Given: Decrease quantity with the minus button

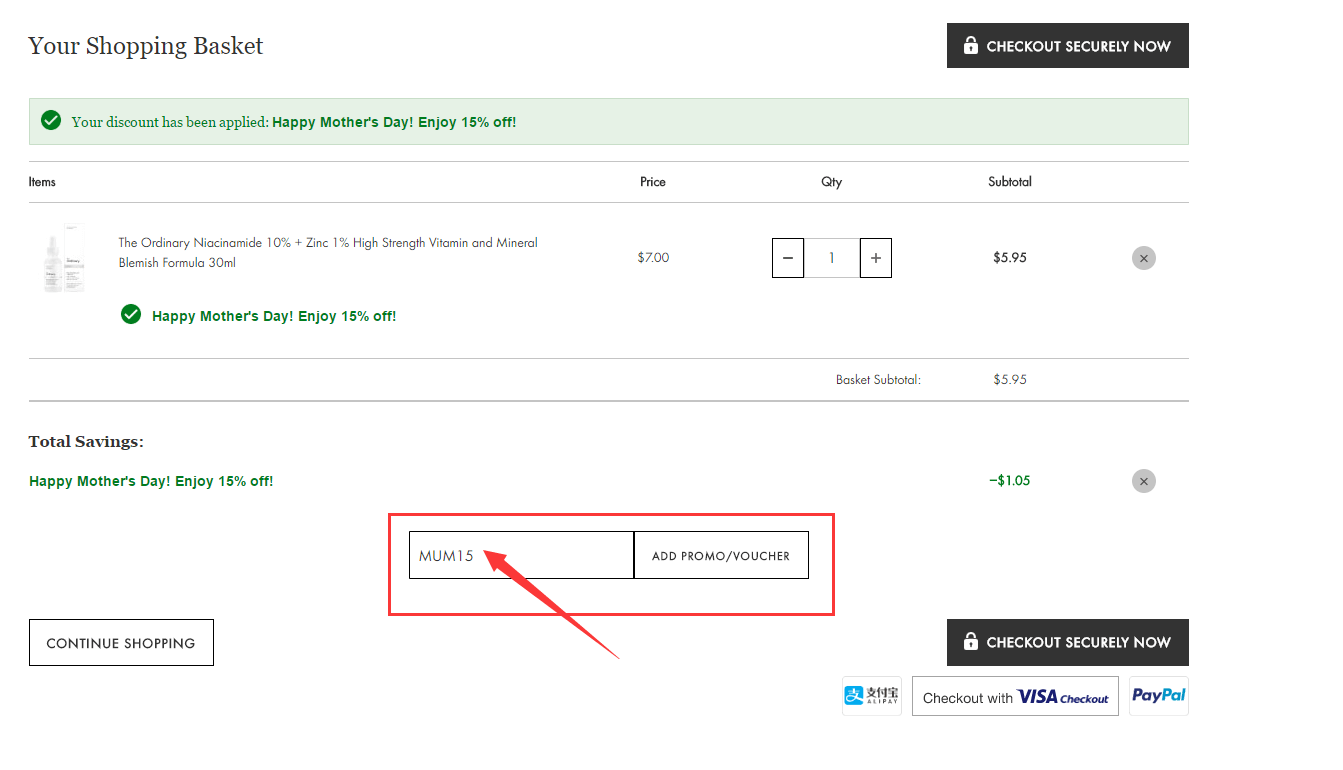Looking at the screenshot, I should click(x=788, y=258).
